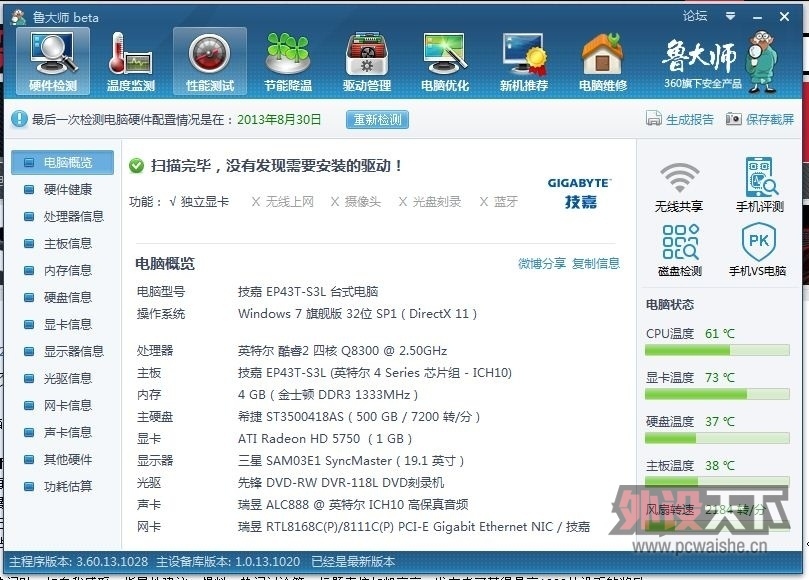Click the Windows 7 旗舰版 operating system value
809x580 pixels.
click(358, 314)
